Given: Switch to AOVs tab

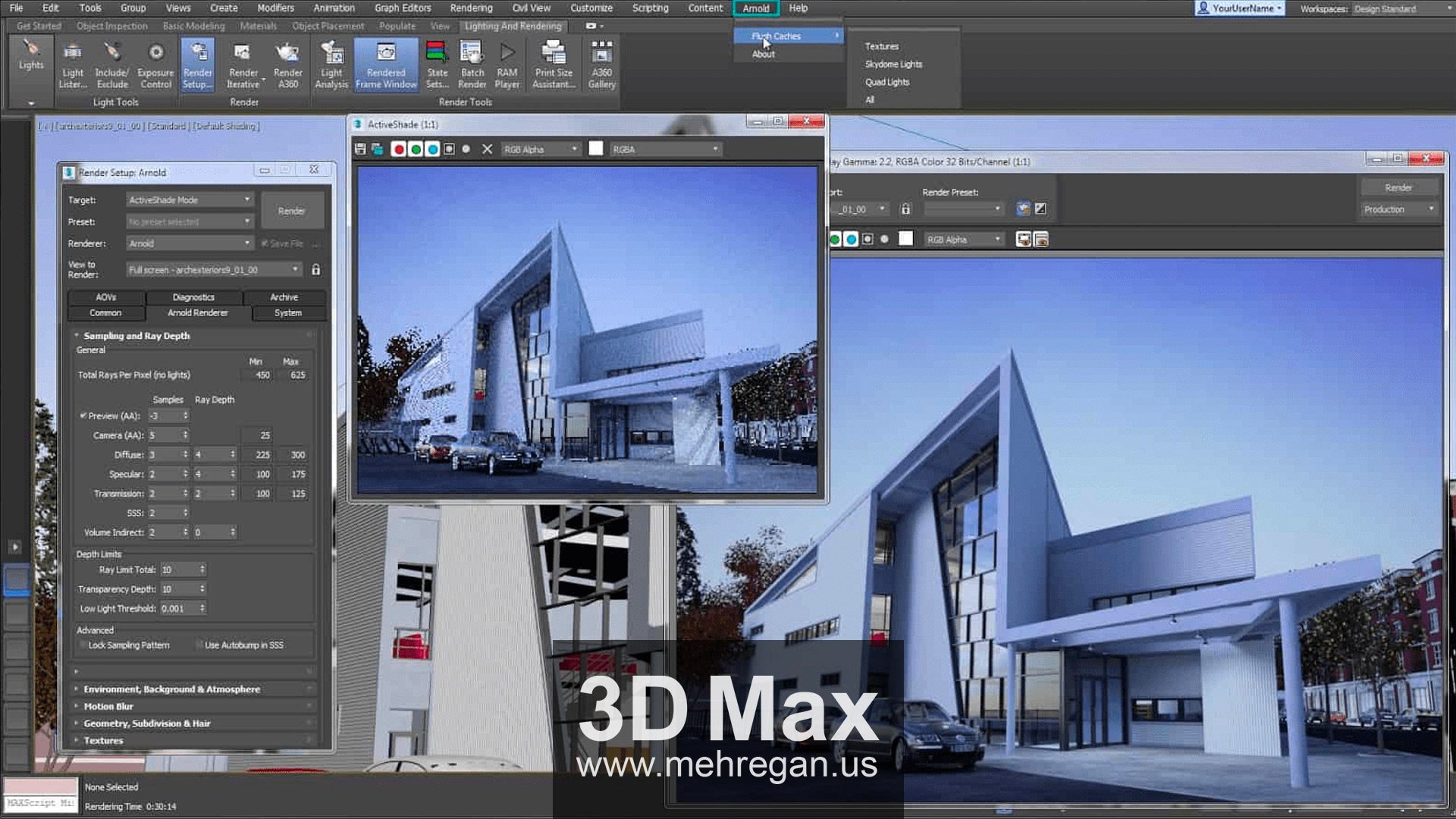Looking at the screenshot, I should (x=106, y=297).
